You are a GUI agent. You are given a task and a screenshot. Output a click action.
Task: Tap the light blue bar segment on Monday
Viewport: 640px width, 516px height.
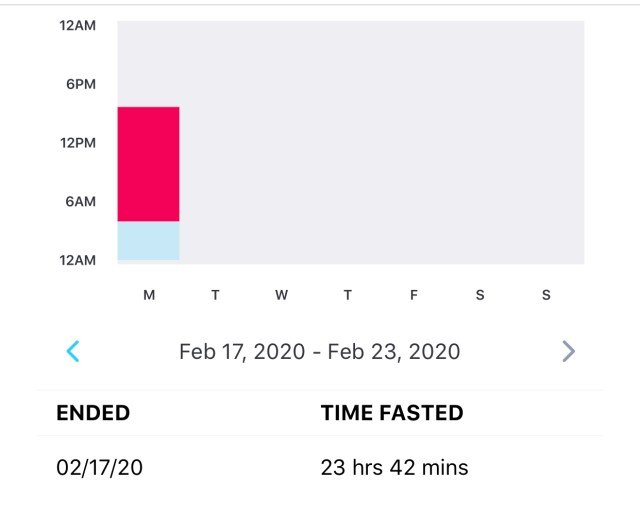(149, 240)
